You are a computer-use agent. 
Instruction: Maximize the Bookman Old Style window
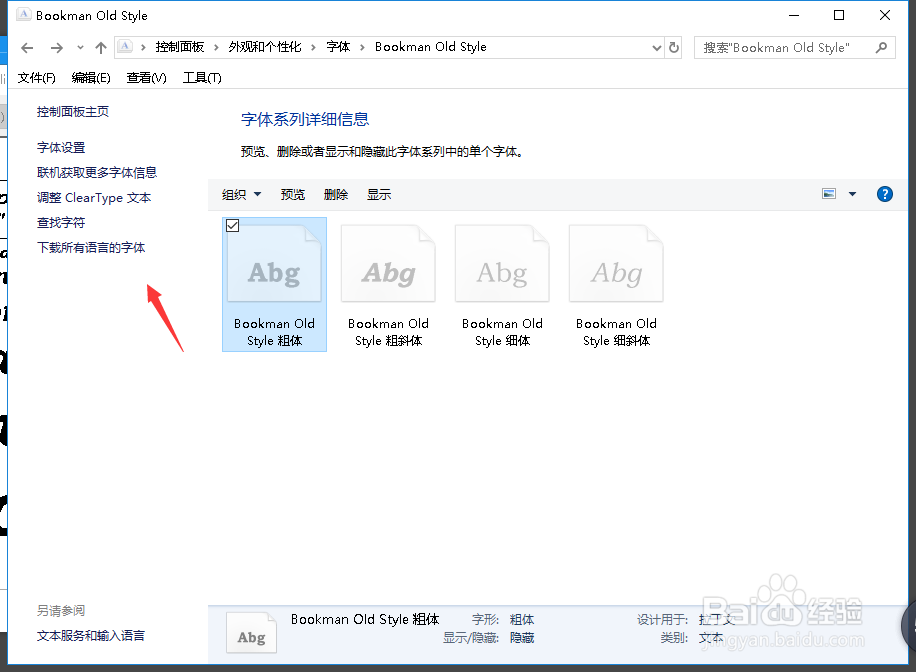(x=839, y=15)
